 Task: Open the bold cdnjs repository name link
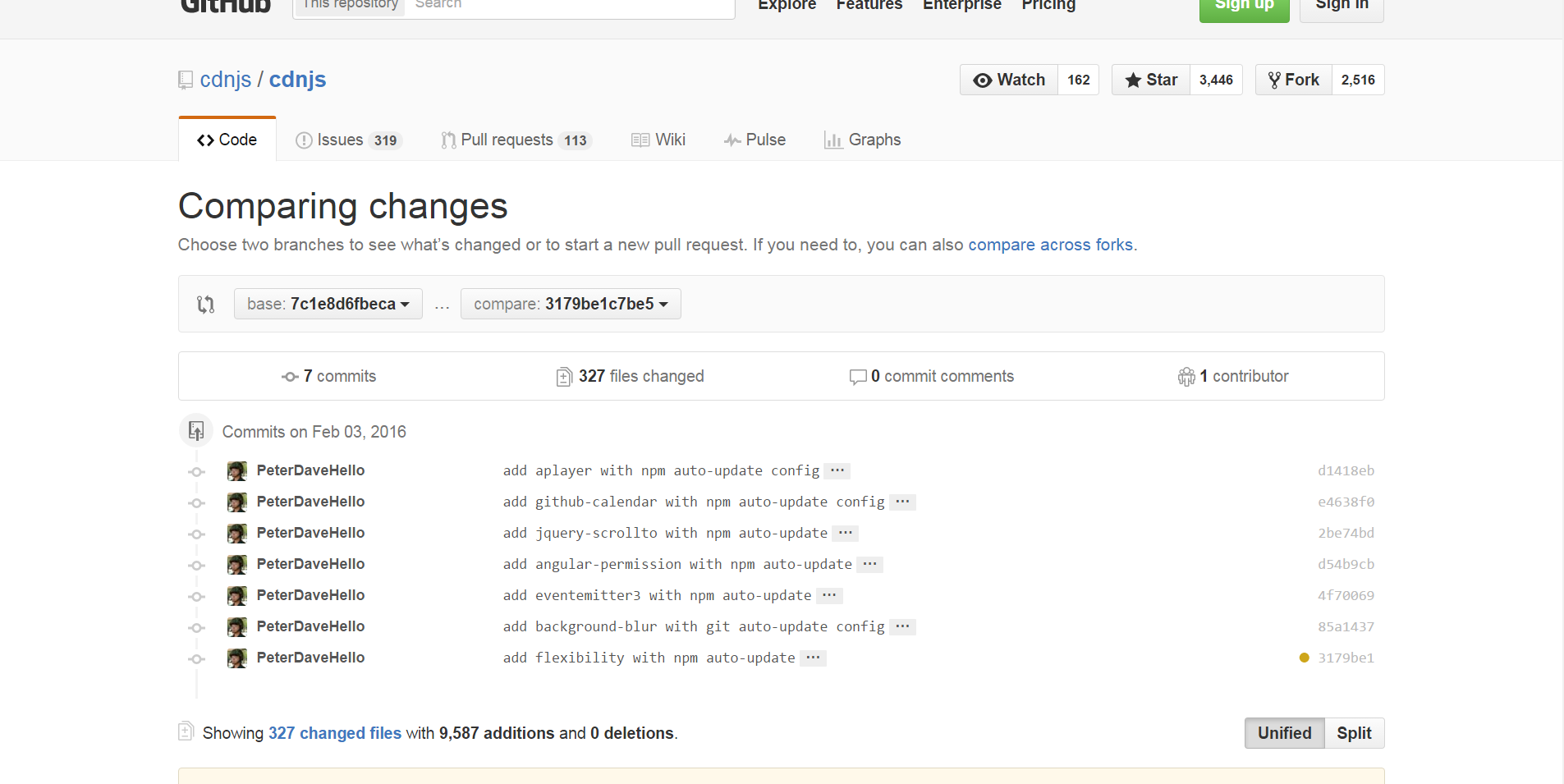(298, 80)
